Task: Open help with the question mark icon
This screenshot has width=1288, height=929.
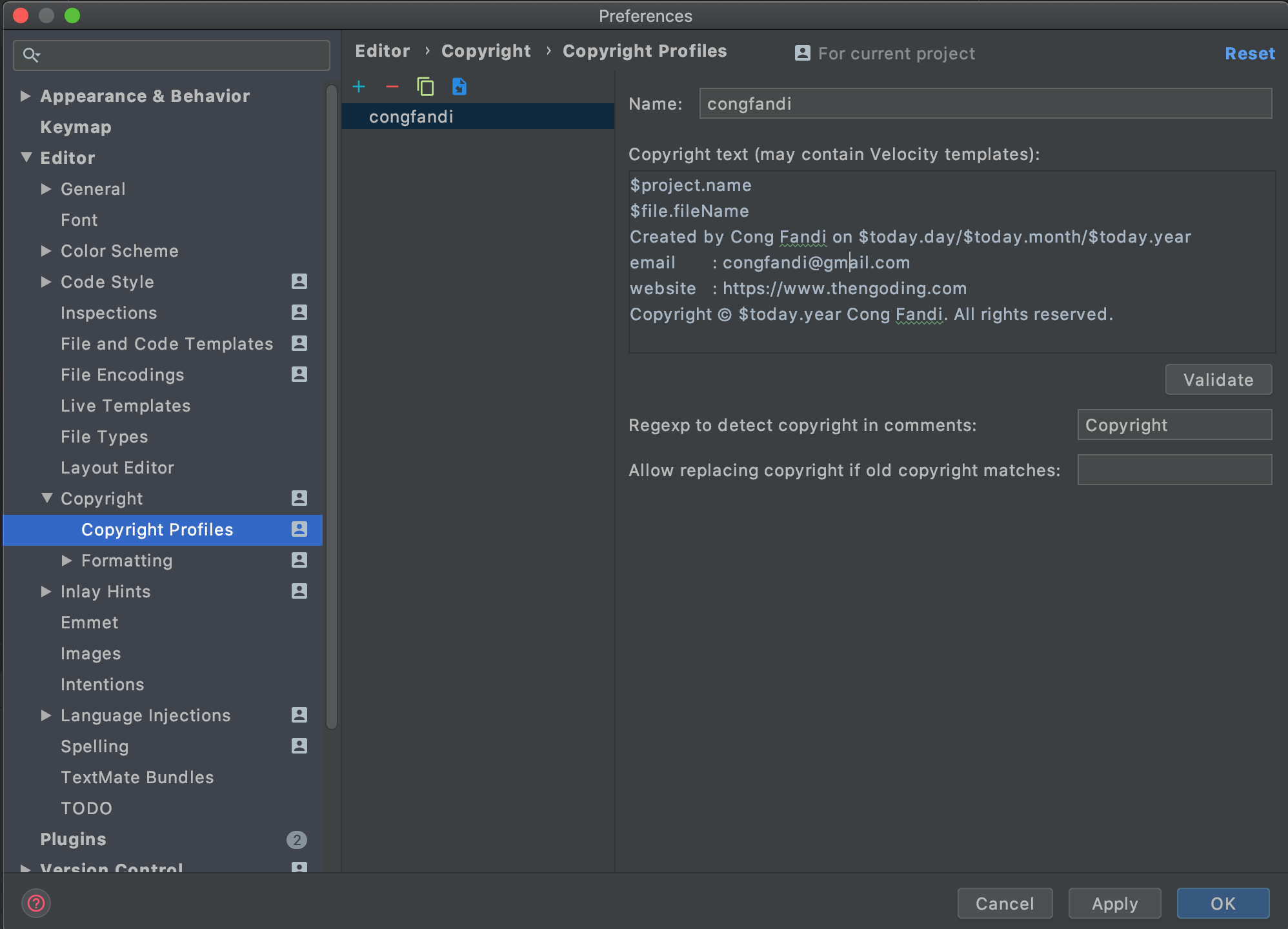Action: coord(36,903)
